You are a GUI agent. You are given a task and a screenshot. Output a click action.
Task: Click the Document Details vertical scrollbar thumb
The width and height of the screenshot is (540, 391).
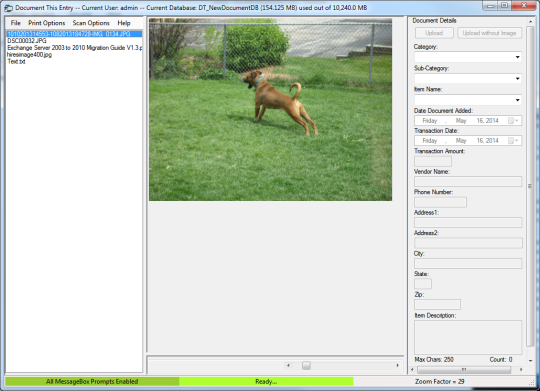tap(530, 186)
